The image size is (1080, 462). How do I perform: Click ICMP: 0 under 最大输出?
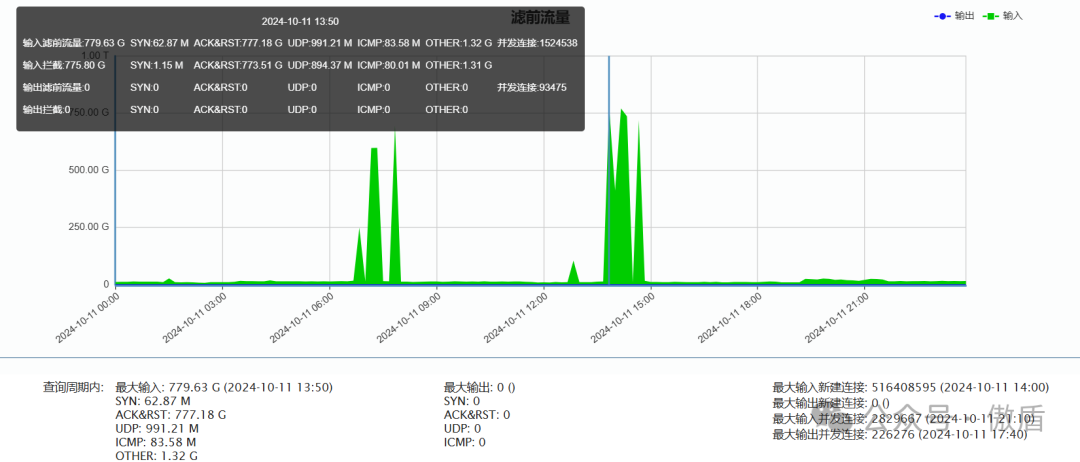coord(464,442)
